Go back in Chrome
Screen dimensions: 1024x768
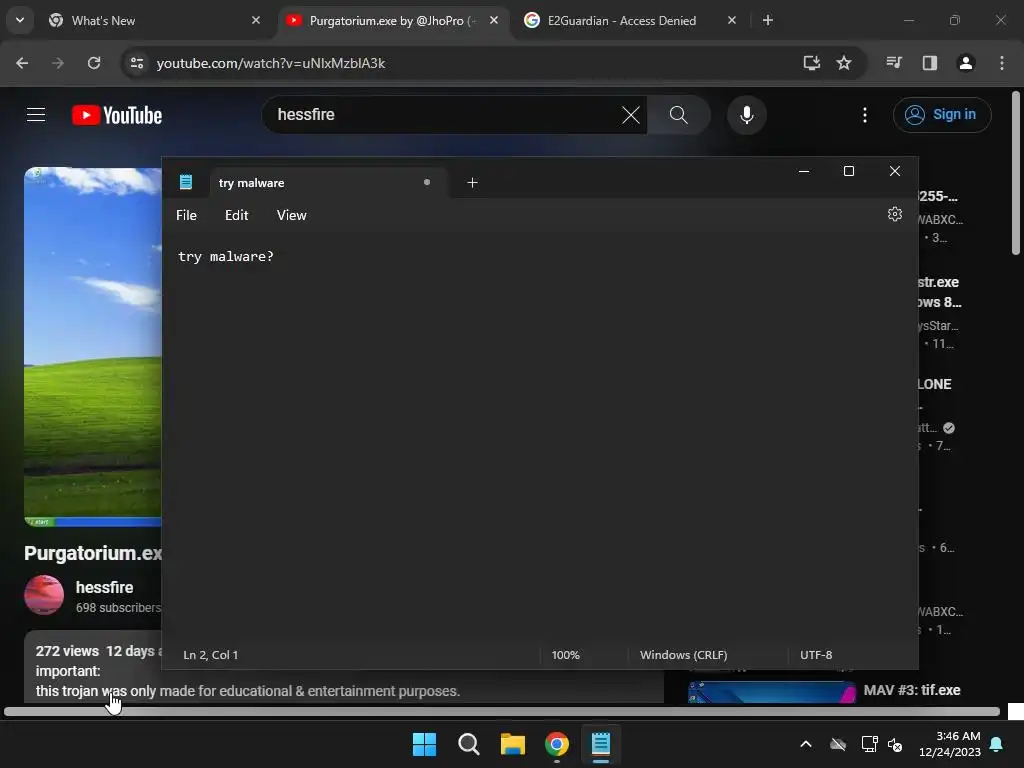(22, 63)
